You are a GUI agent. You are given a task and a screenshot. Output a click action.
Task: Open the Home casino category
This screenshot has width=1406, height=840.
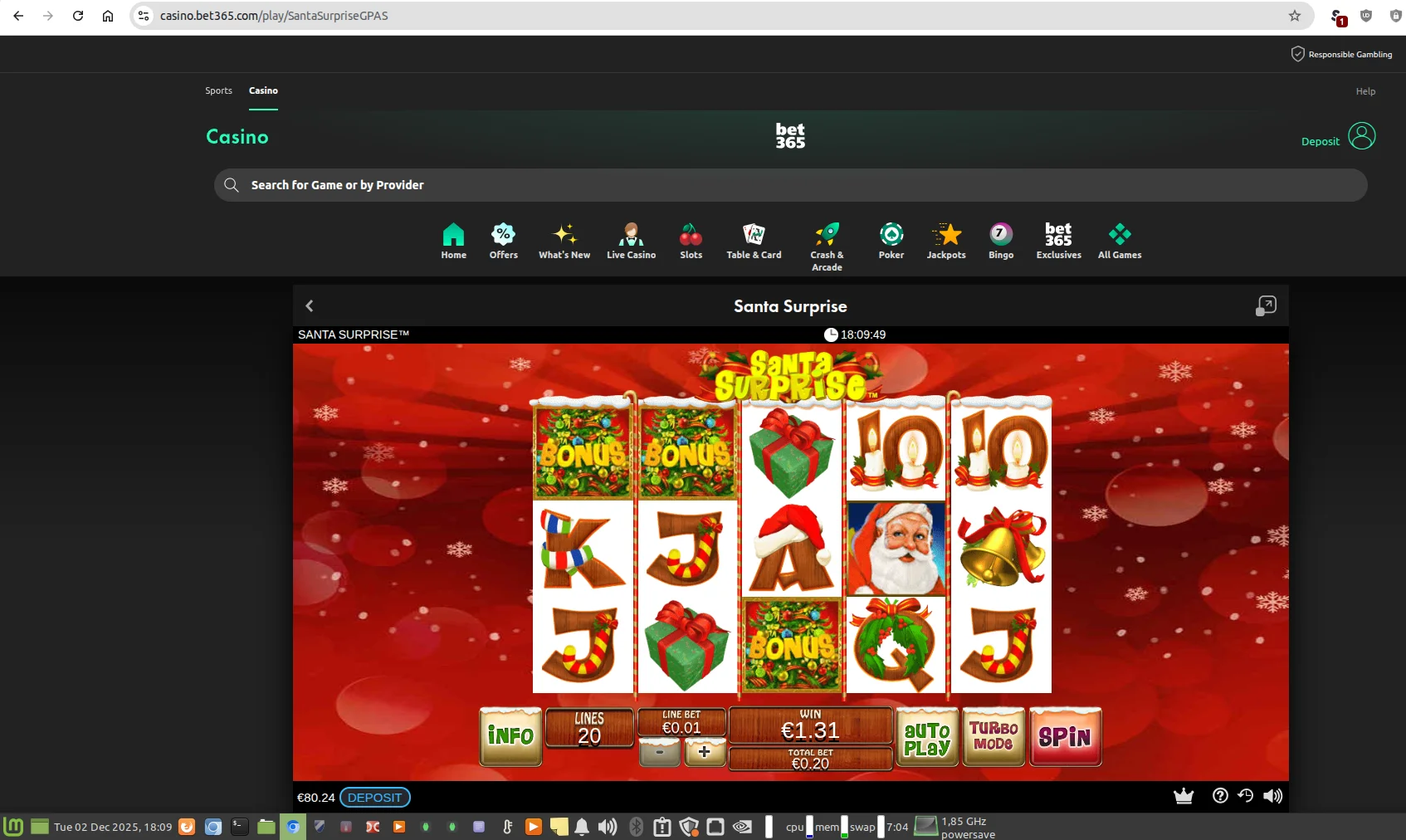tap(453, 242)
